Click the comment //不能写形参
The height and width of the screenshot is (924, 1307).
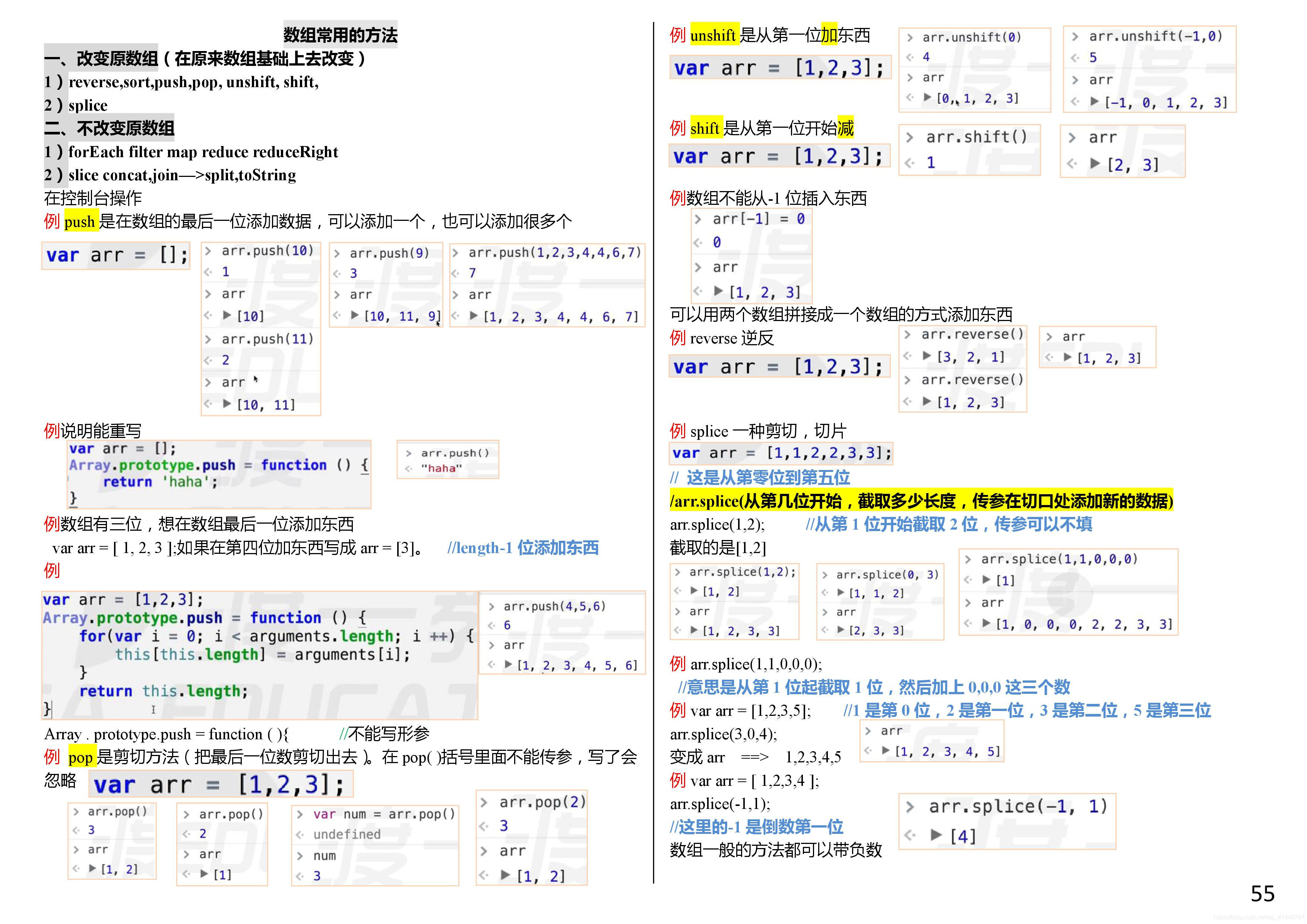(x=384, y=734)
